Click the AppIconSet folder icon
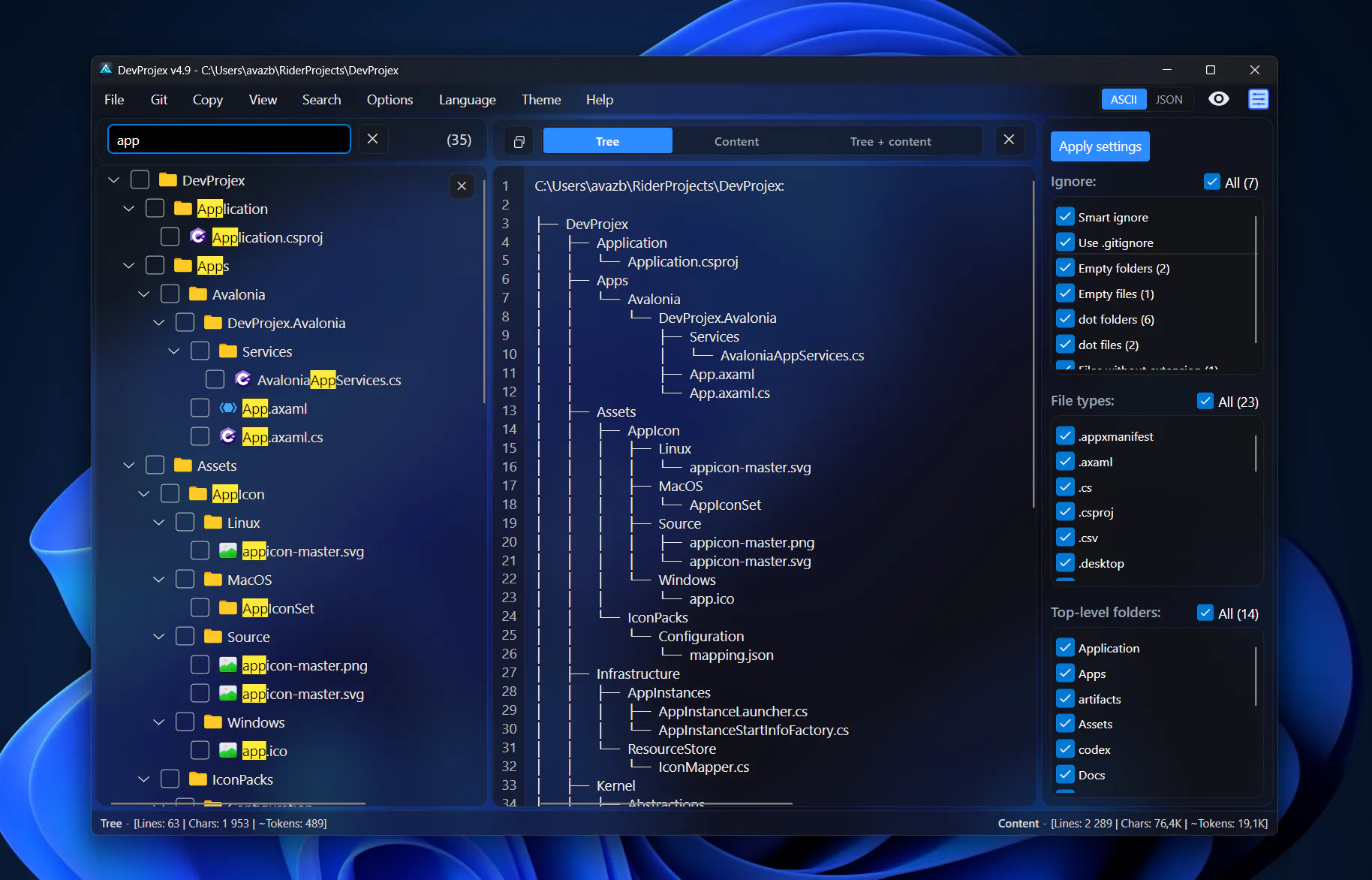1372x880 pixels. pos(228,607)
